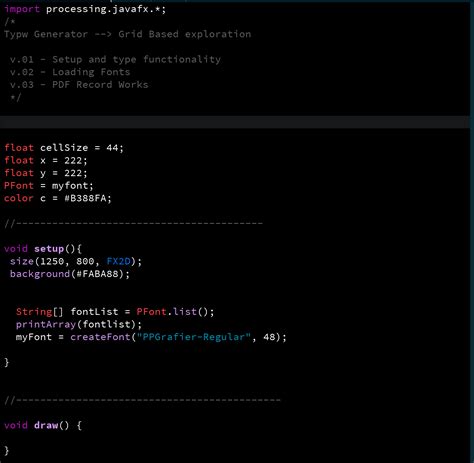The width and height of the screenshot is (474, 463).
Task: Click comment 'v.01 - Setup and type functionality'
Action: (x=115, y=60)
